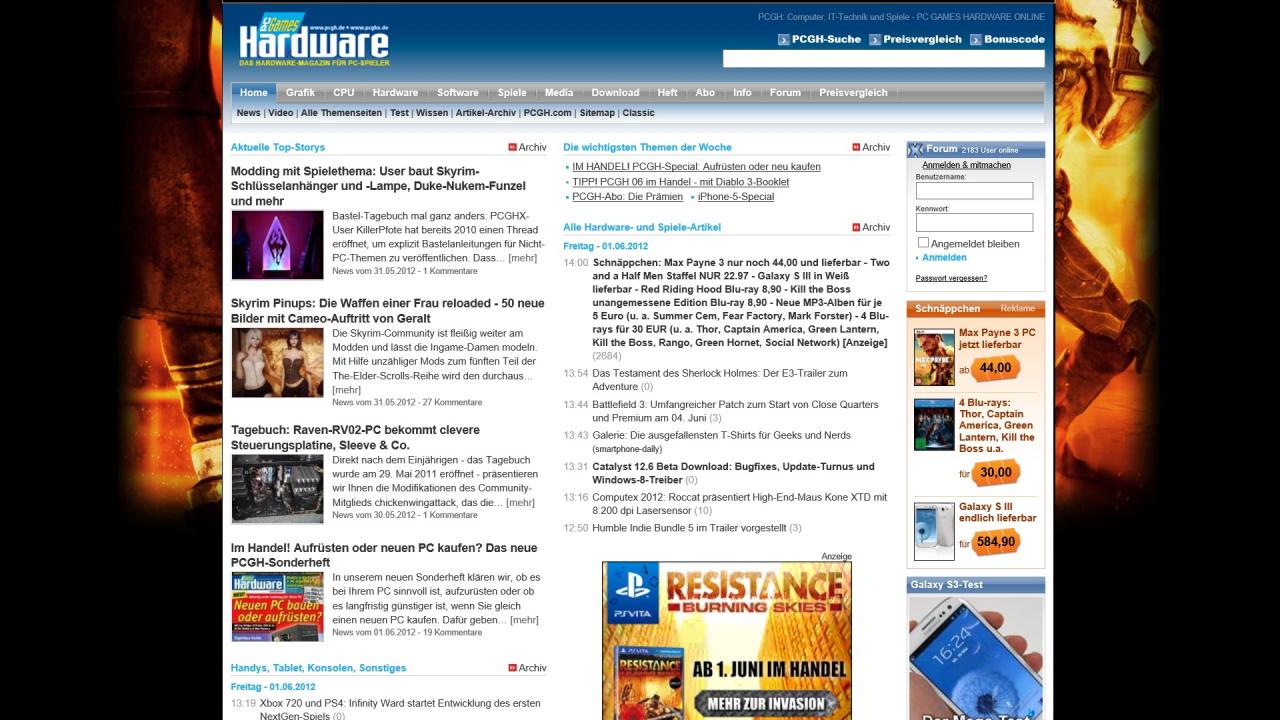Screen dimensions: 1280x720
Task: Open the Spiele menu tab
Action: click(512, 93)
